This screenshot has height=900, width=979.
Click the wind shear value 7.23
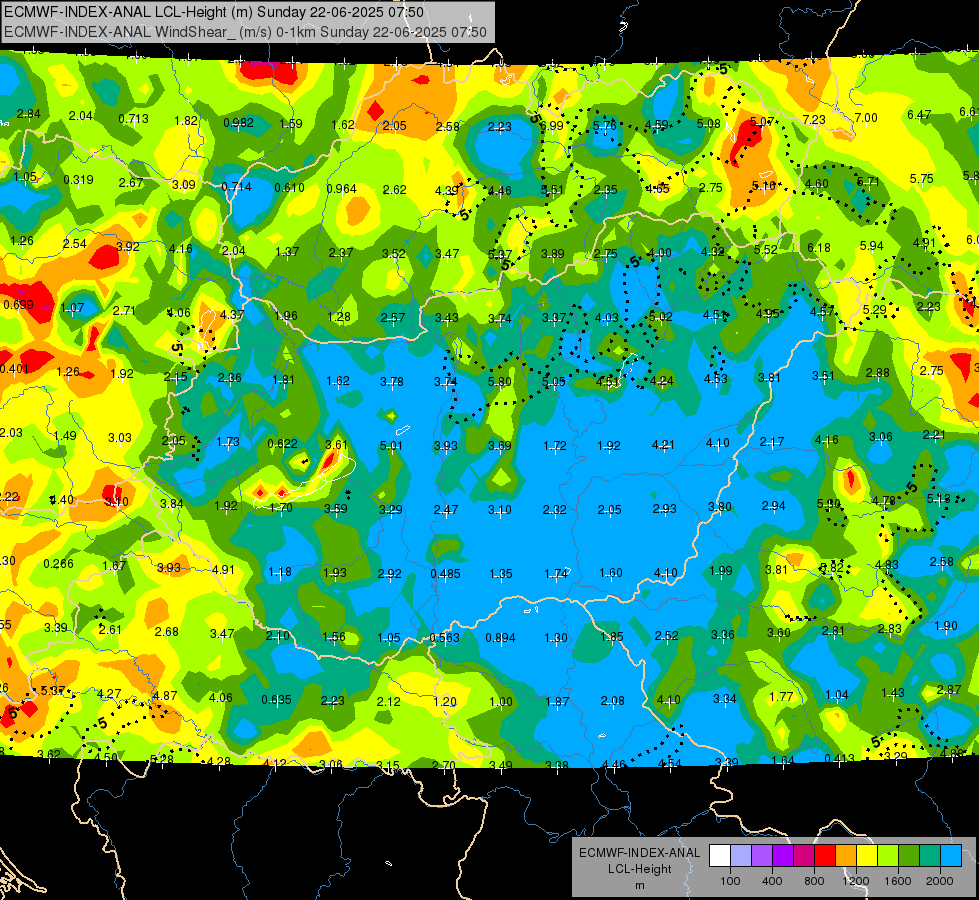click(814, 119)
